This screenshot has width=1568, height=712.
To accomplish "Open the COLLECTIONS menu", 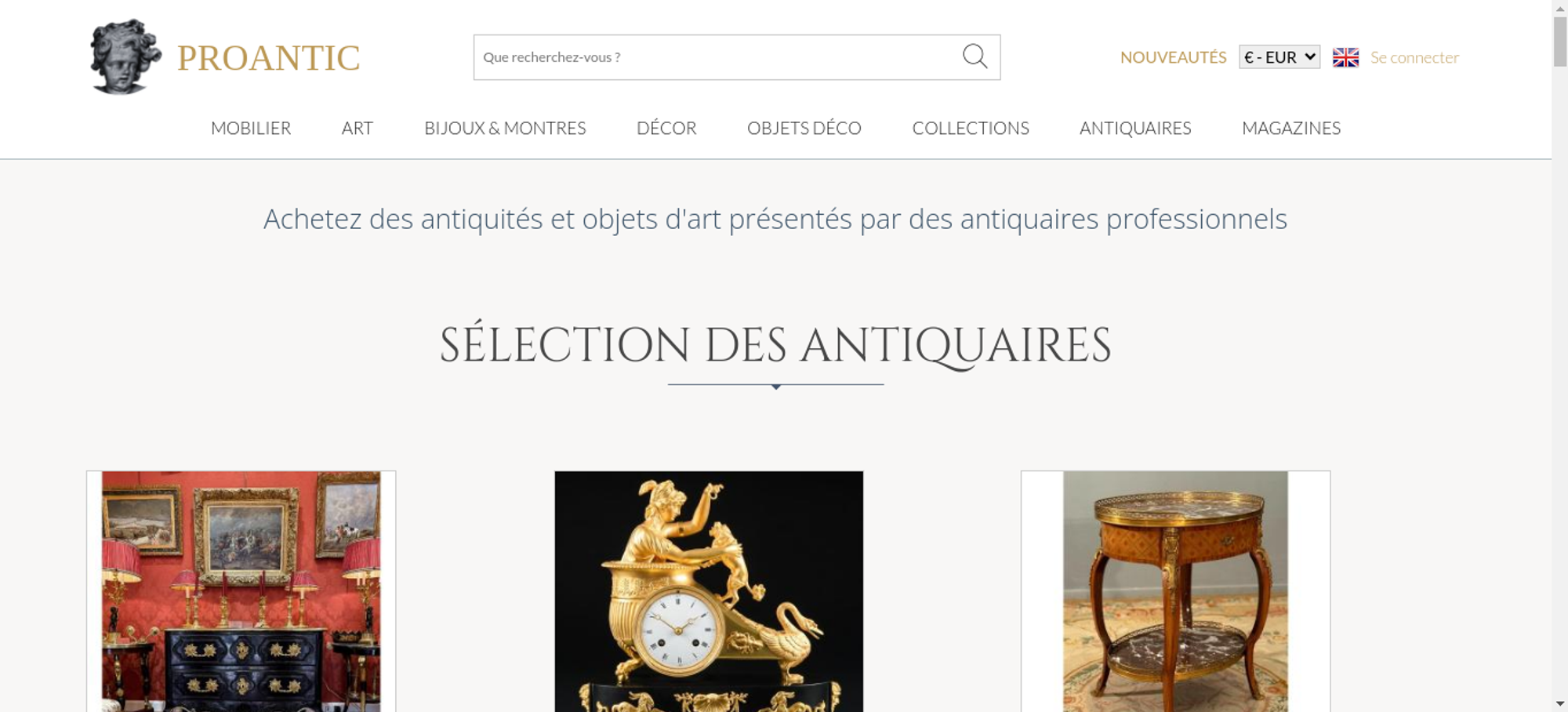I will 971,128.
